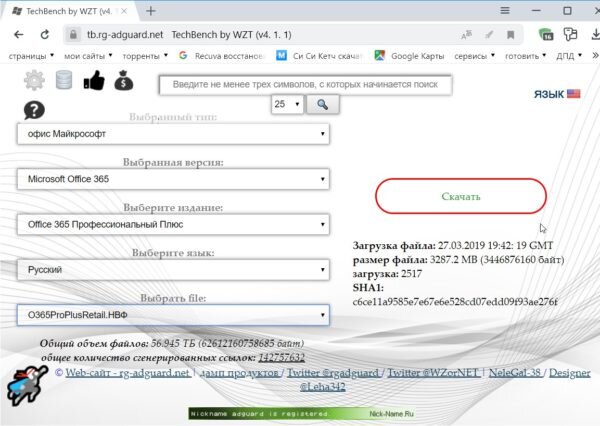600x426 pixels.
Task: Click the database cylinder icon
Action: coord(64,80)
